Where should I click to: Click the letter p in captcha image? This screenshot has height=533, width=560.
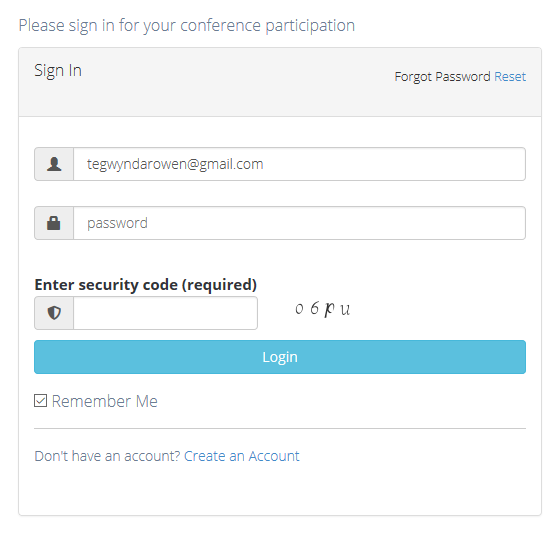329,309
